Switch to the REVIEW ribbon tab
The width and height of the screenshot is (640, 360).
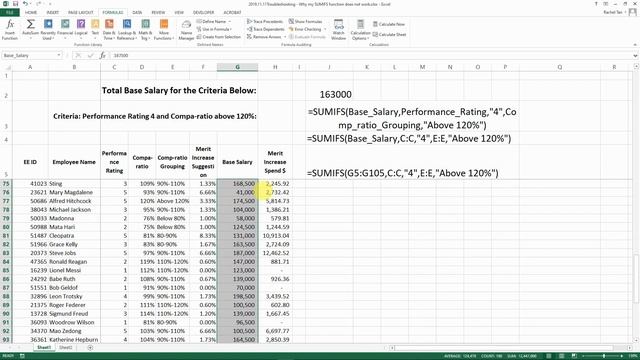pyautogui.click(x=158, y=12)
